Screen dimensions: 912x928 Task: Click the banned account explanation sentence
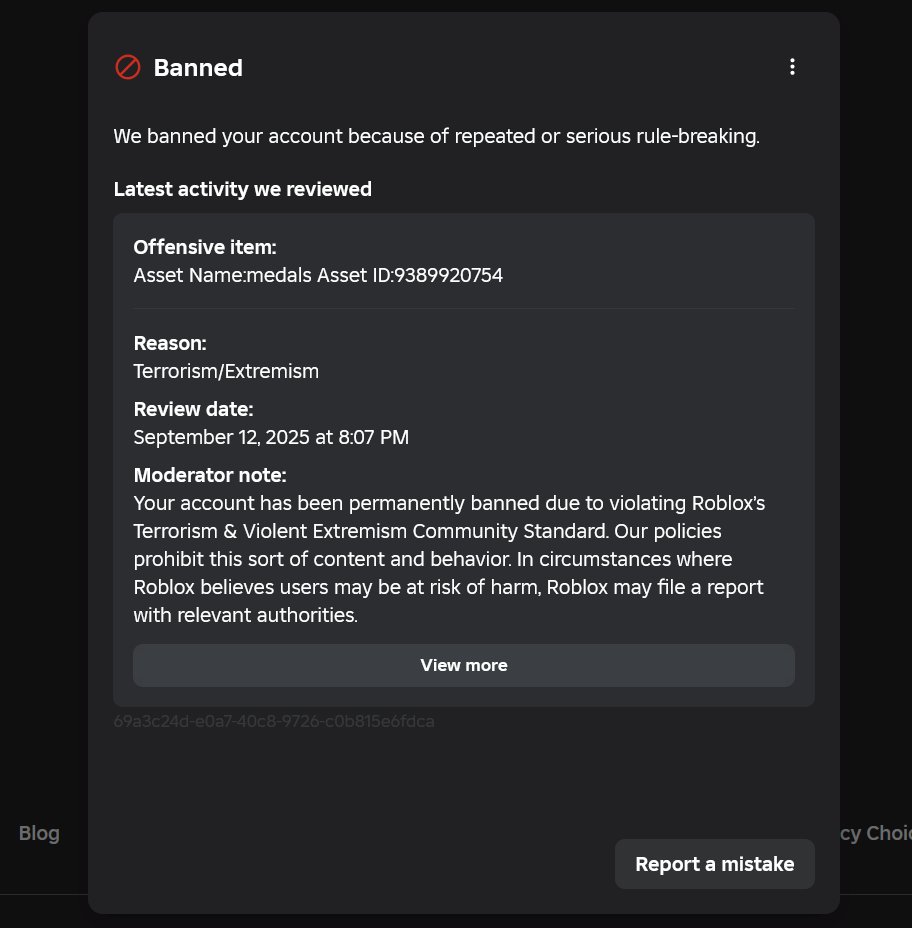pyautogui.click(x=436, y=136)
